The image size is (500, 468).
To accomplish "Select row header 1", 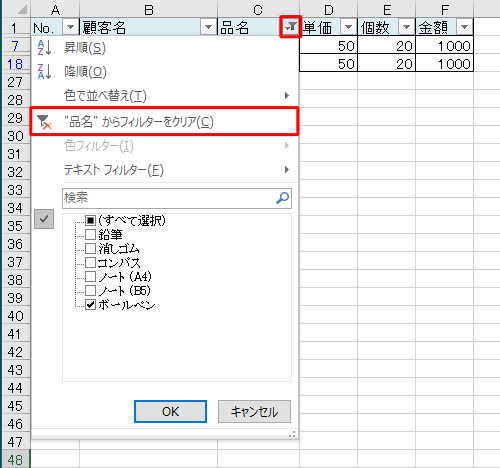I will pos(15,27).
